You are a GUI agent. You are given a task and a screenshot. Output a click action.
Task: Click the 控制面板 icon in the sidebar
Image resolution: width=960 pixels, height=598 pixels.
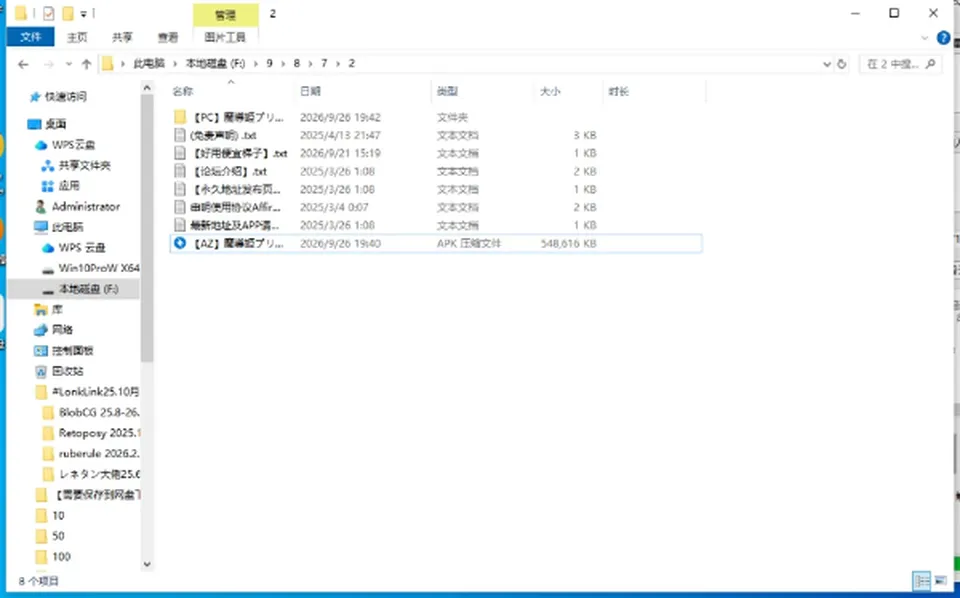pyautogui.click(x=41, y=351)
